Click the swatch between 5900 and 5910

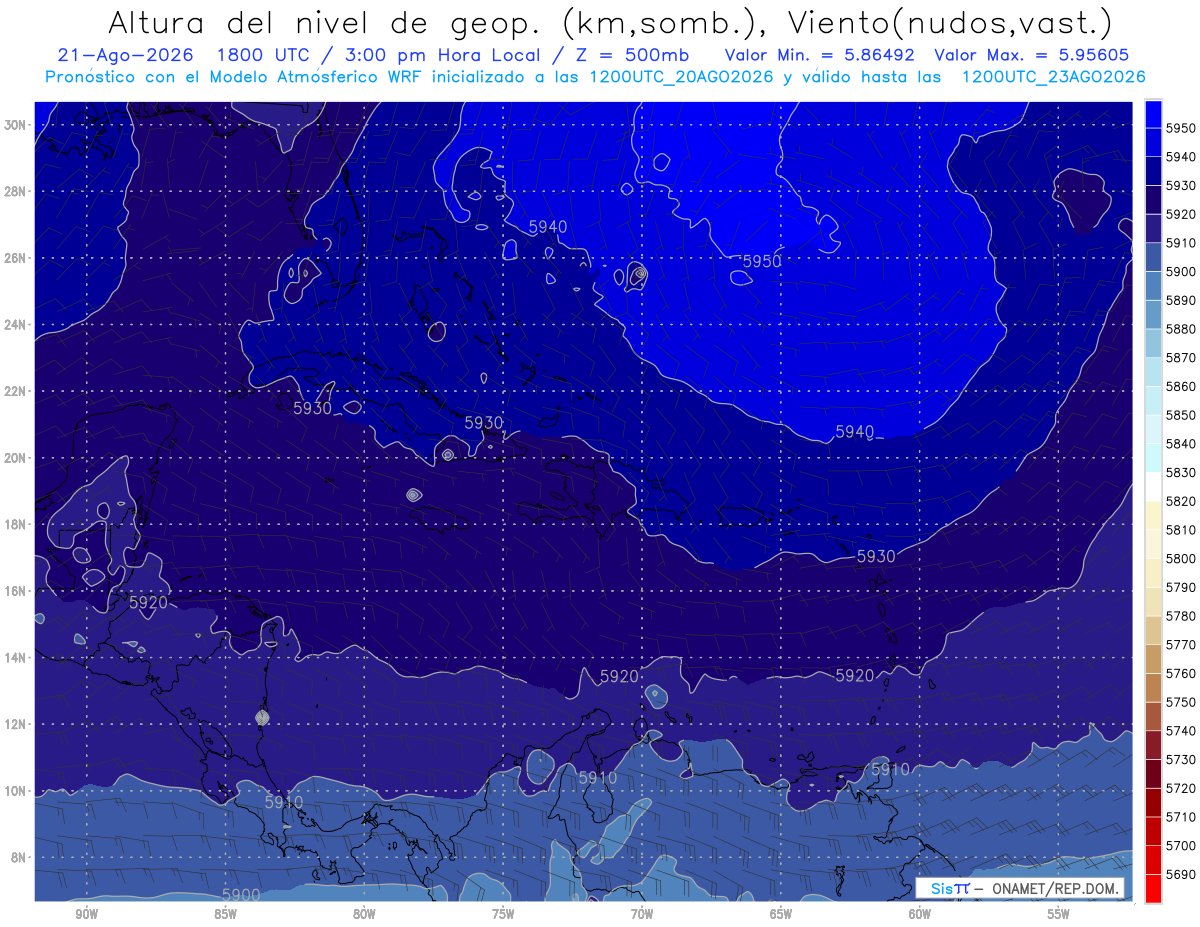pos(1153,258)
